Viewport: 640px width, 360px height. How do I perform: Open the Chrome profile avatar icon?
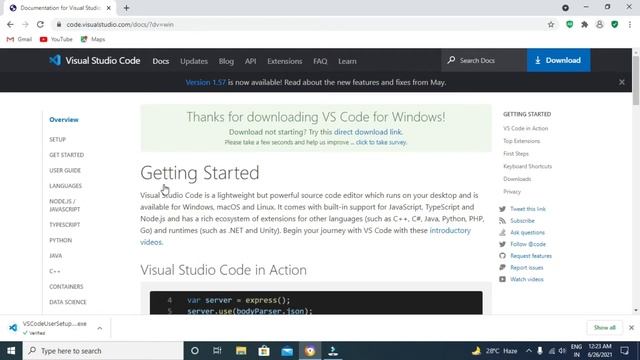tap(600, 24)
